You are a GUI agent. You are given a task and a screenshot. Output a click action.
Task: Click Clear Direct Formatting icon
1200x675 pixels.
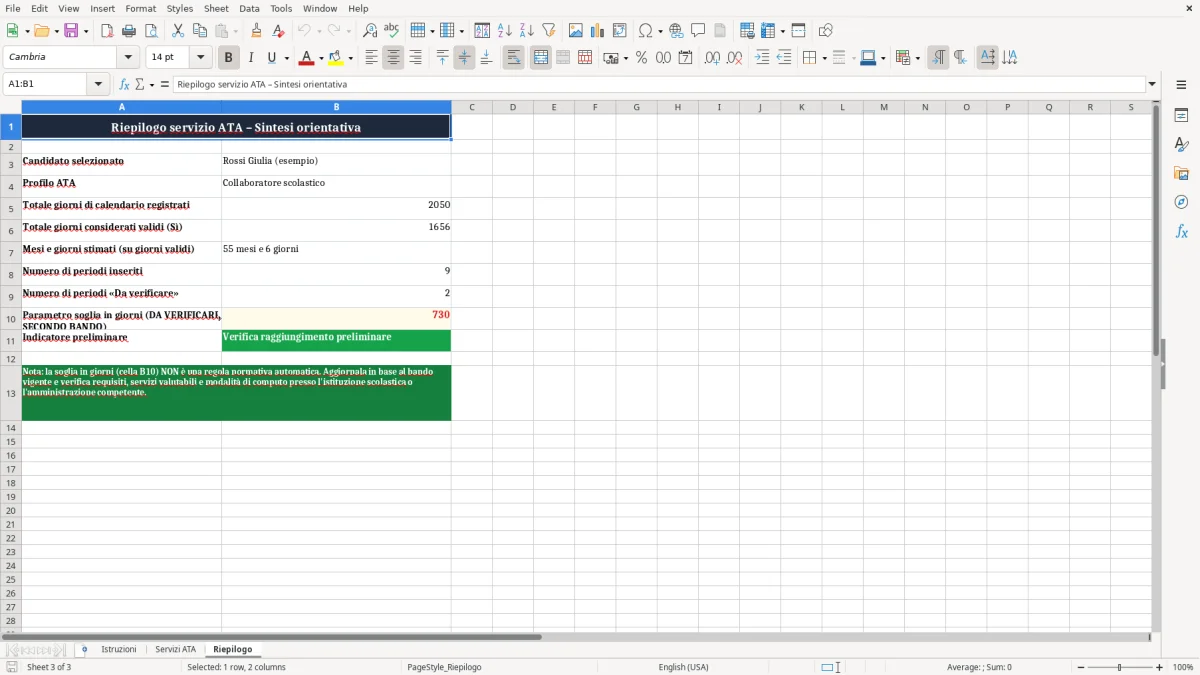point(279,31)
